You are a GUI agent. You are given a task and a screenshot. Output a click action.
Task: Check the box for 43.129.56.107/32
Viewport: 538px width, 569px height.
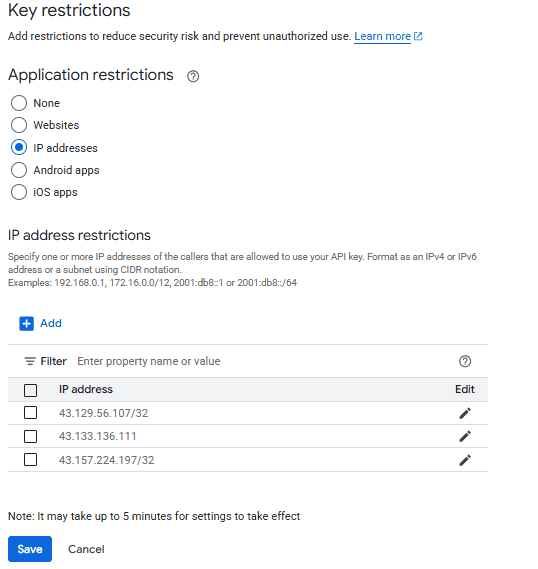coord(30,413)
